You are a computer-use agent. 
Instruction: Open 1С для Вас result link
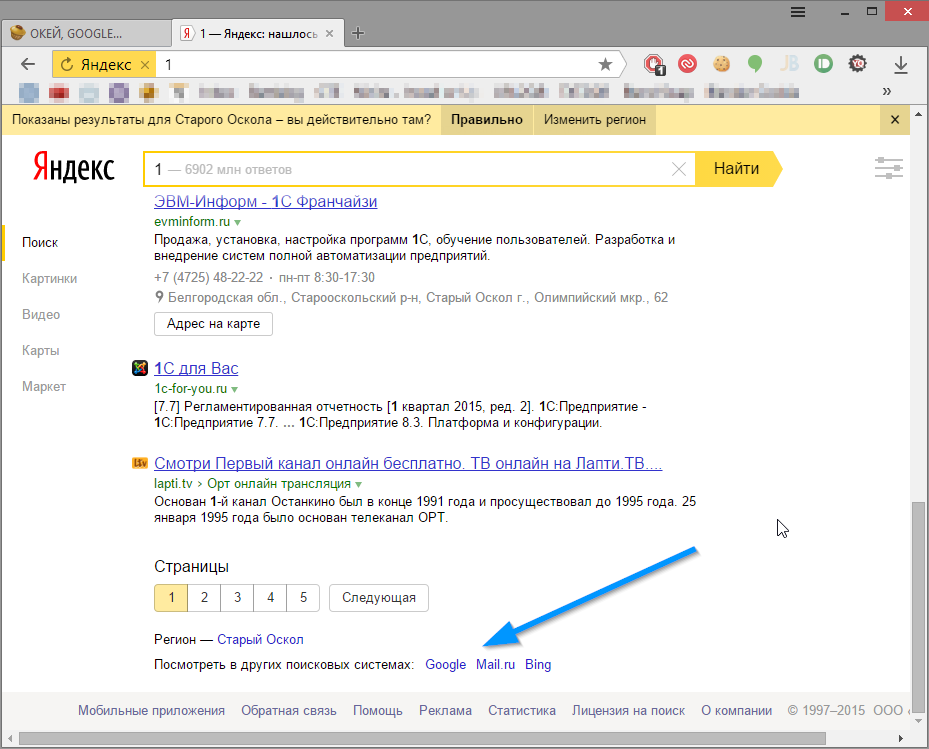pos(196,368)
